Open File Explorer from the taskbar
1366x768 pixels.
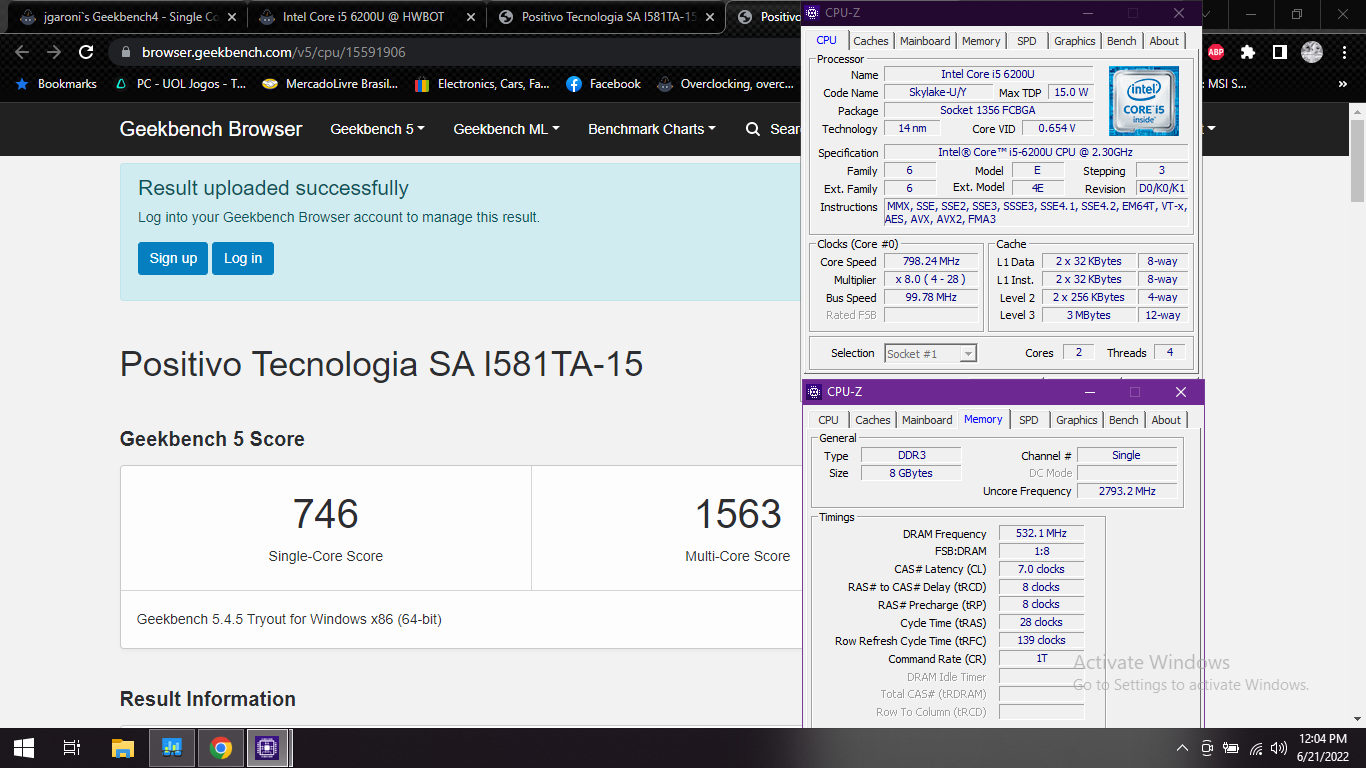coord(122,747)
